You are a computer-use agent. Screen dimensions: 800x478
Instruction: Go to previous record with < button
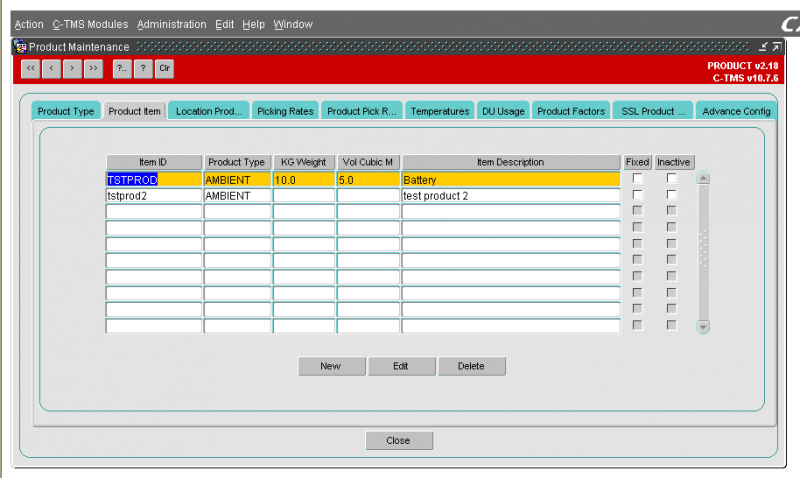point(52,68)
